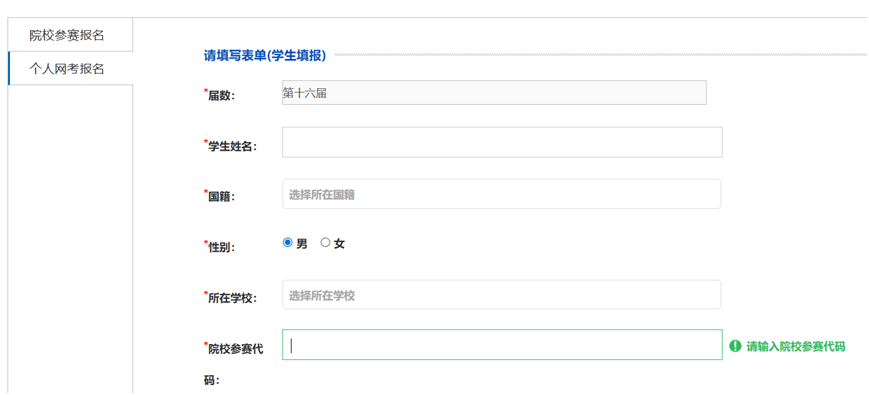Choose gender via the 男 label text

click(301, 243)
